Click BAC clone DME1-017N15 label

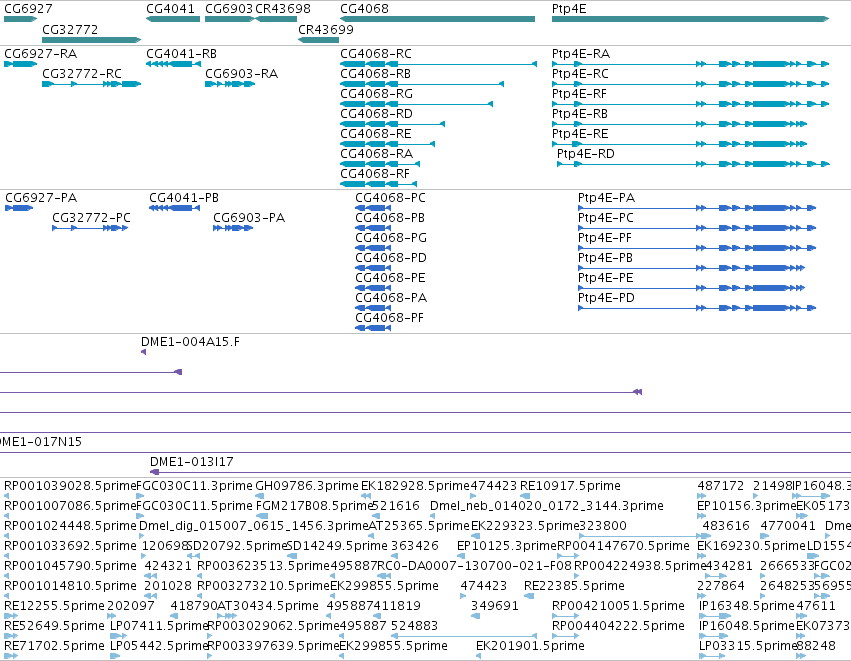pos(41,442)
